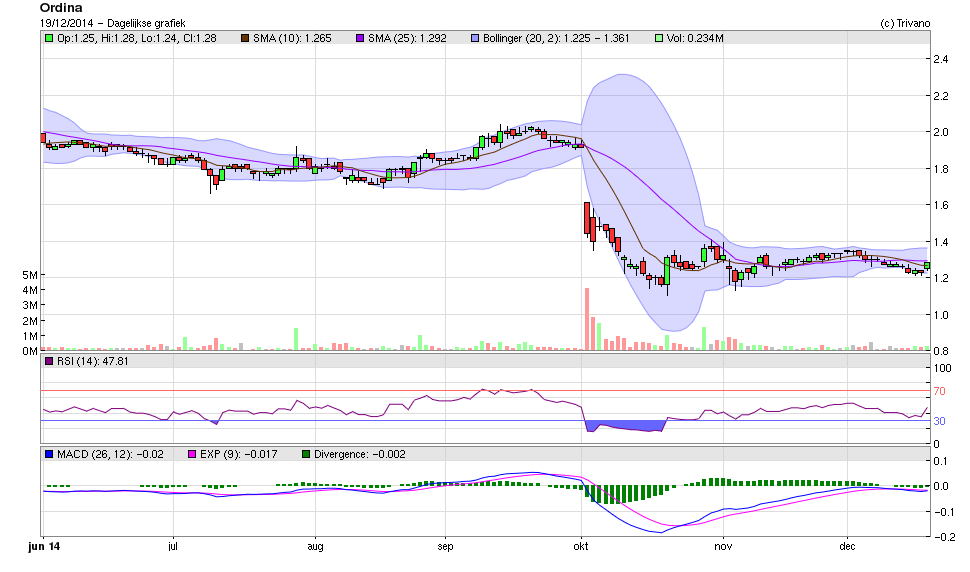Click the 5M volume axis label
Screen dimensions: 970x572
point(30,275)
